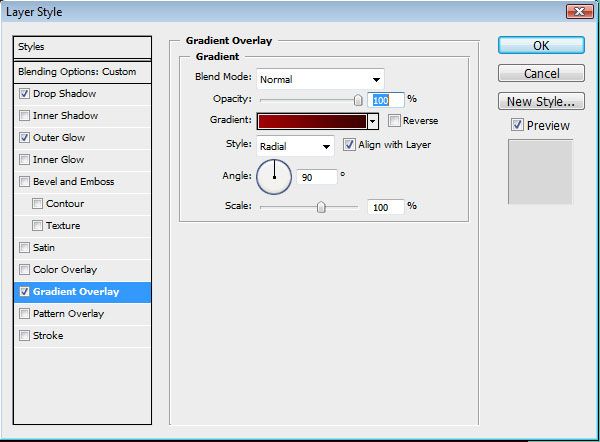Select the Outer Glow label
The width and height of the screenshot is (600, 442).
coord(59,138)
